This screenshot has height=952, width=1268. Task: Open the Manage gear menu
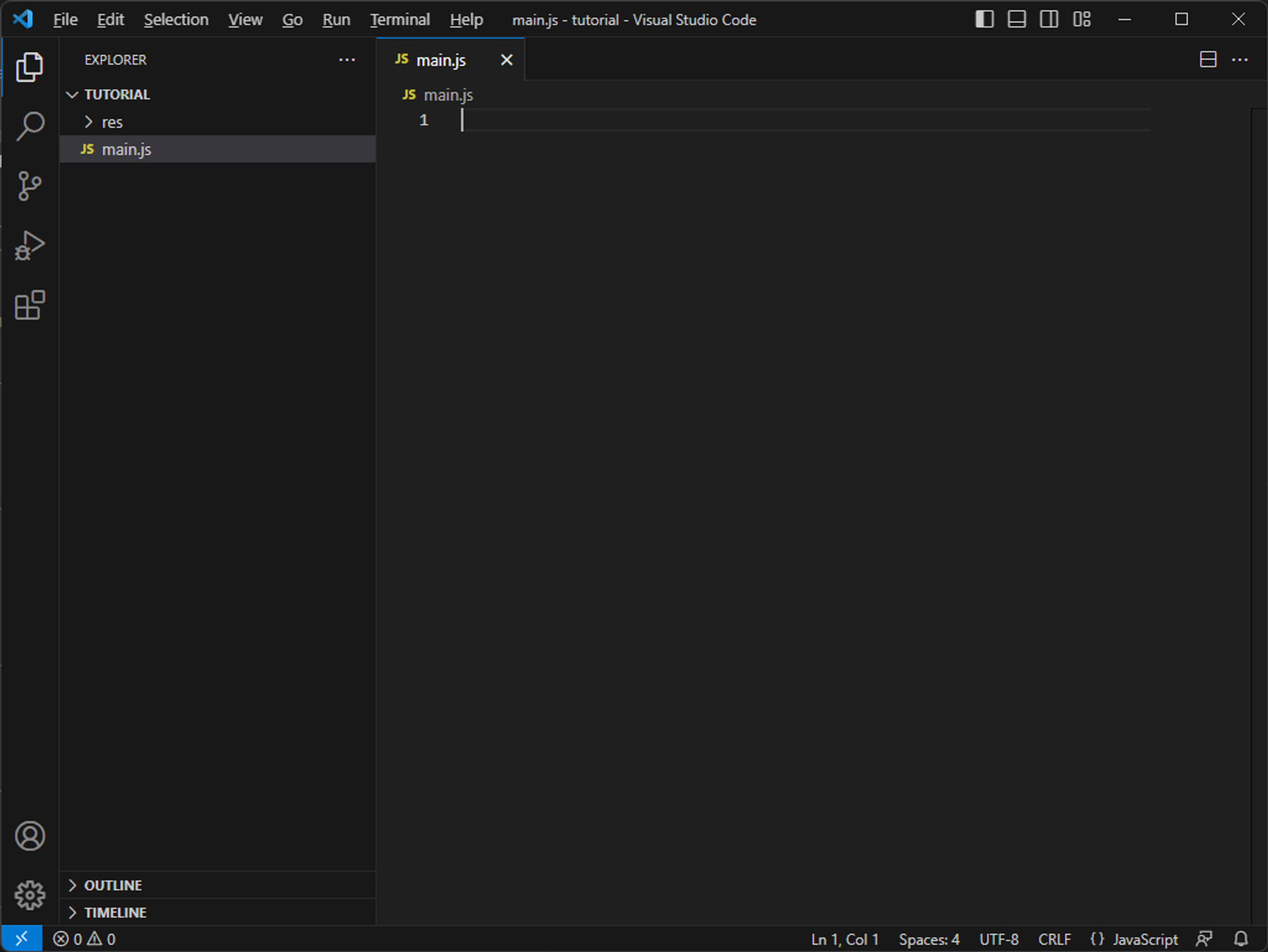pos(30,895)
